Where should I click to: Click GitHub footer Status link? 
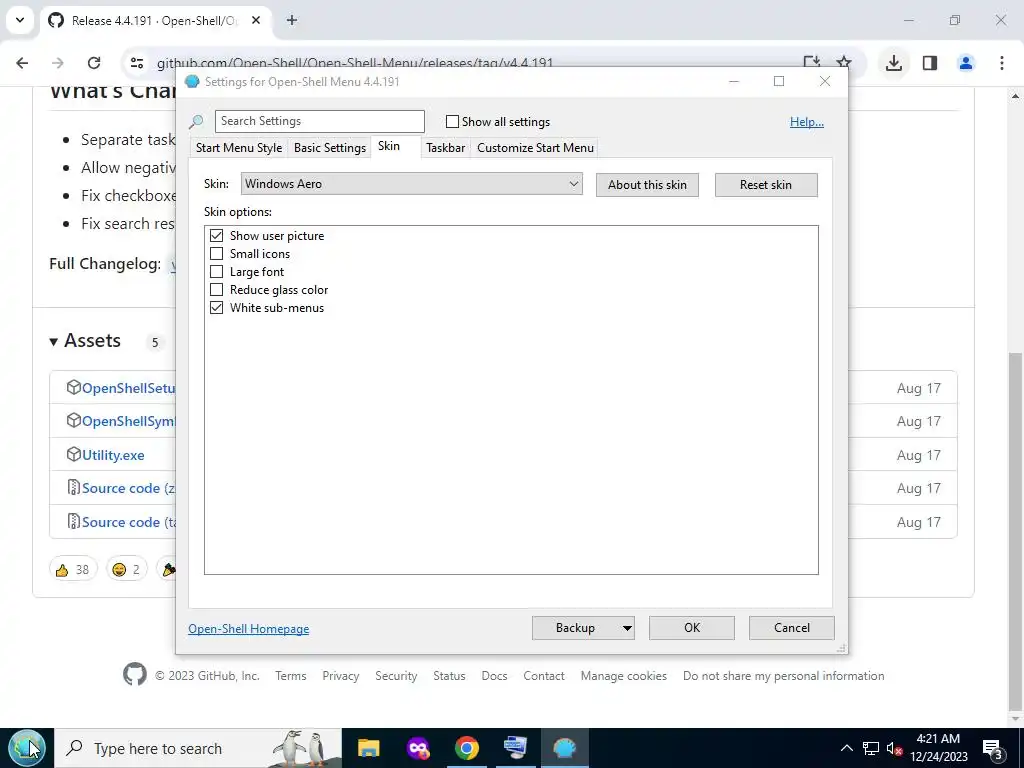point(449,676)
